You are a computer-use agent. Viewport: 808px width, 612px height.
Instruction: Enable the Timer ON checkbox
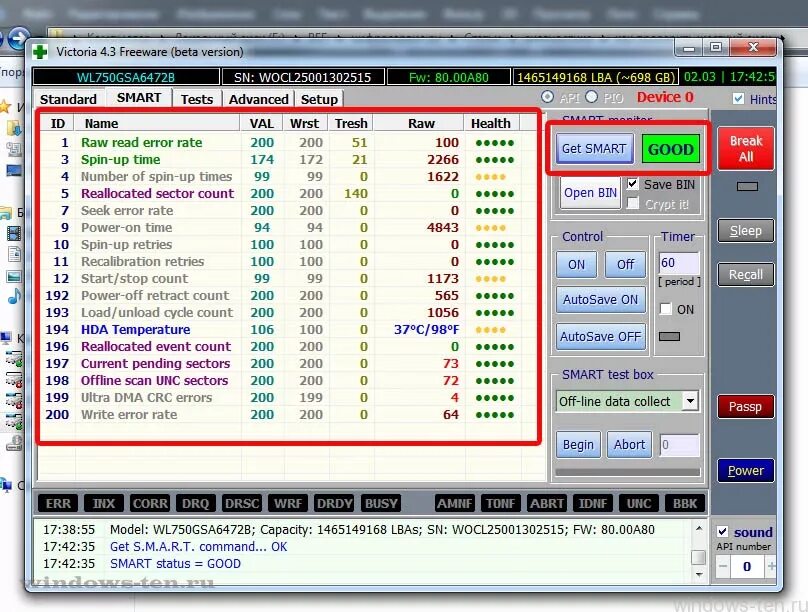(x=666, y=309)
